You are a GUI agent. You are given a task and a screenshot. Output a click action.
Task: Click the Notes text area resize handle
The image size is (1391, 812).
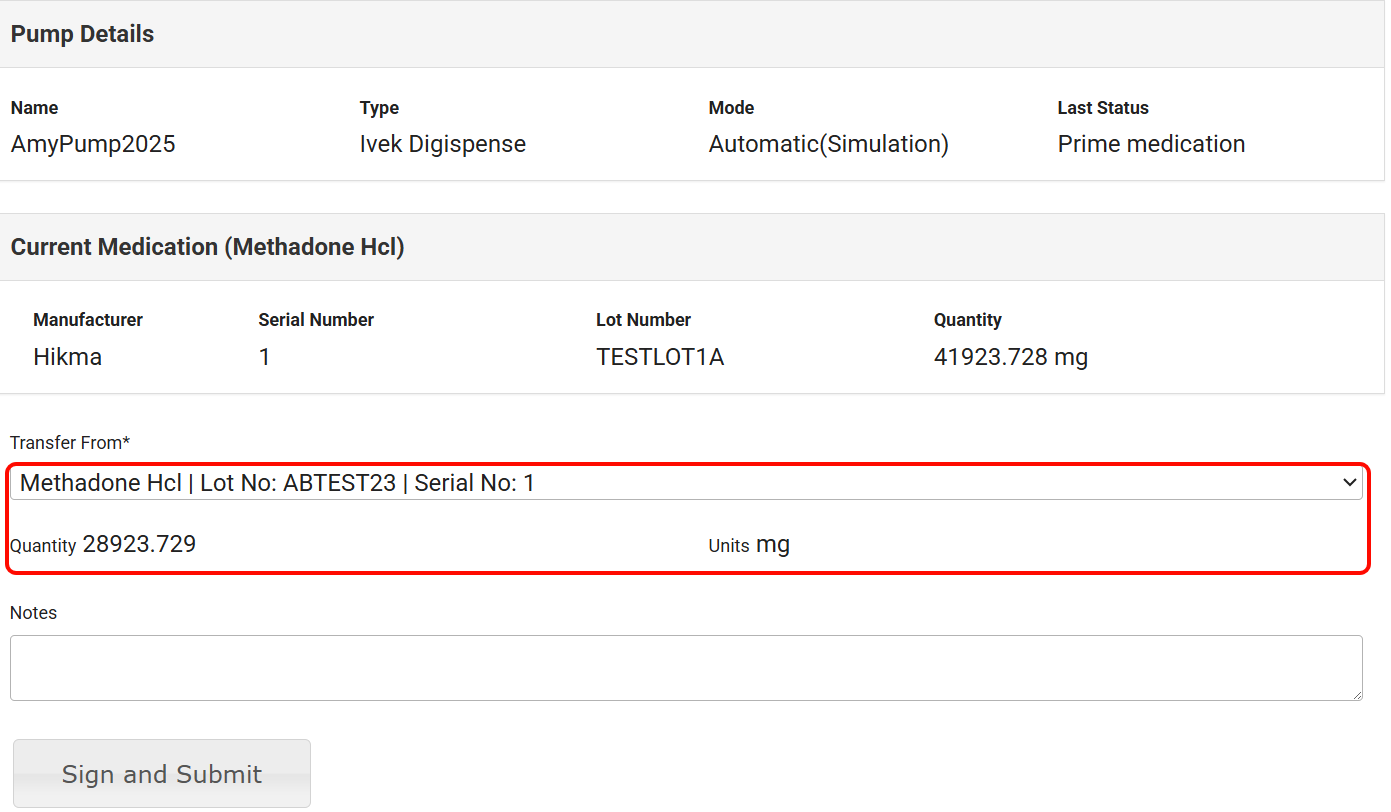[1356, 694]
